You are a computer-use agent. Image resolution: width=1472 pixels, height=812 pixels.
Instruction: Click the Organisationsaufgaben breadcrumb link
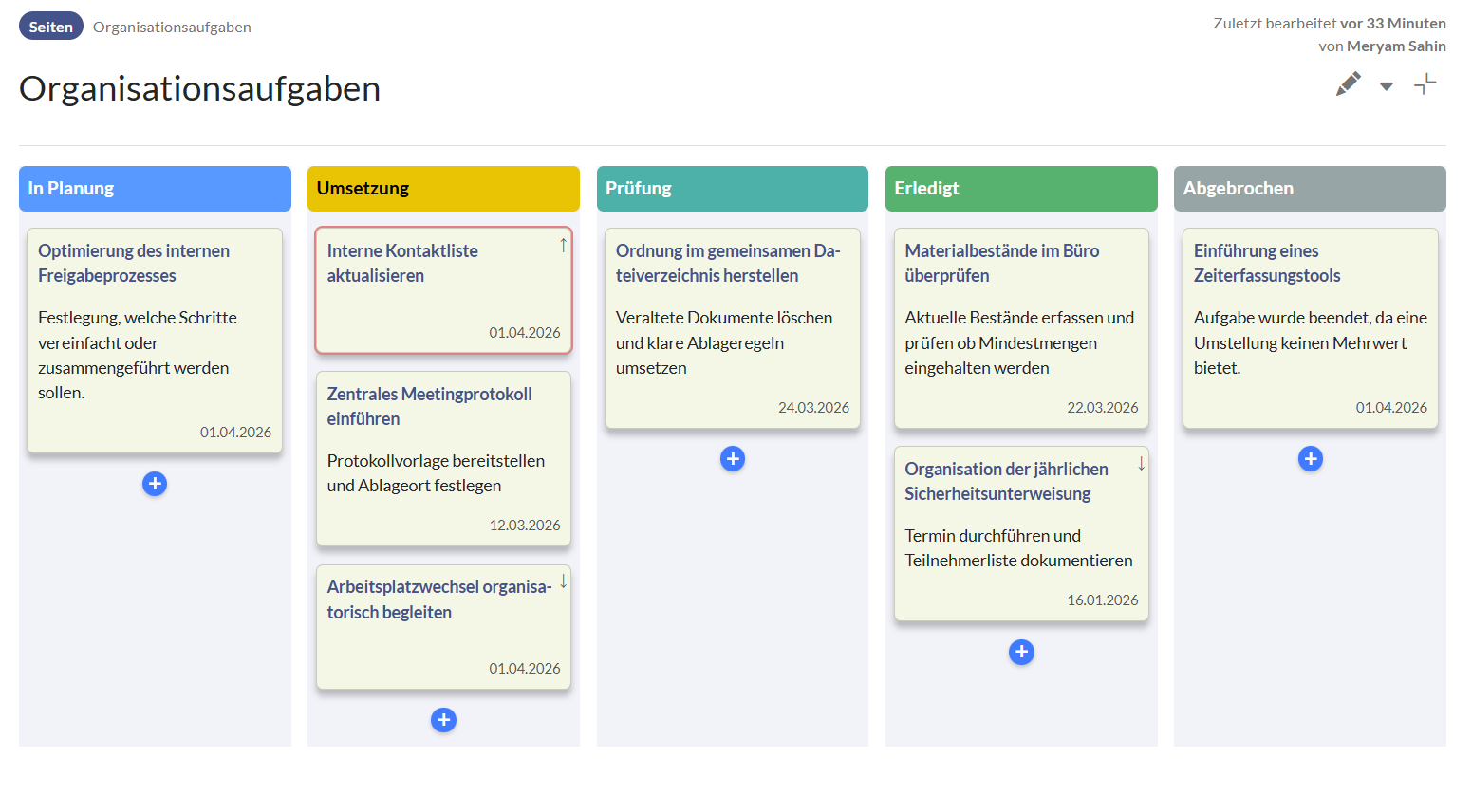coord(172,28)
